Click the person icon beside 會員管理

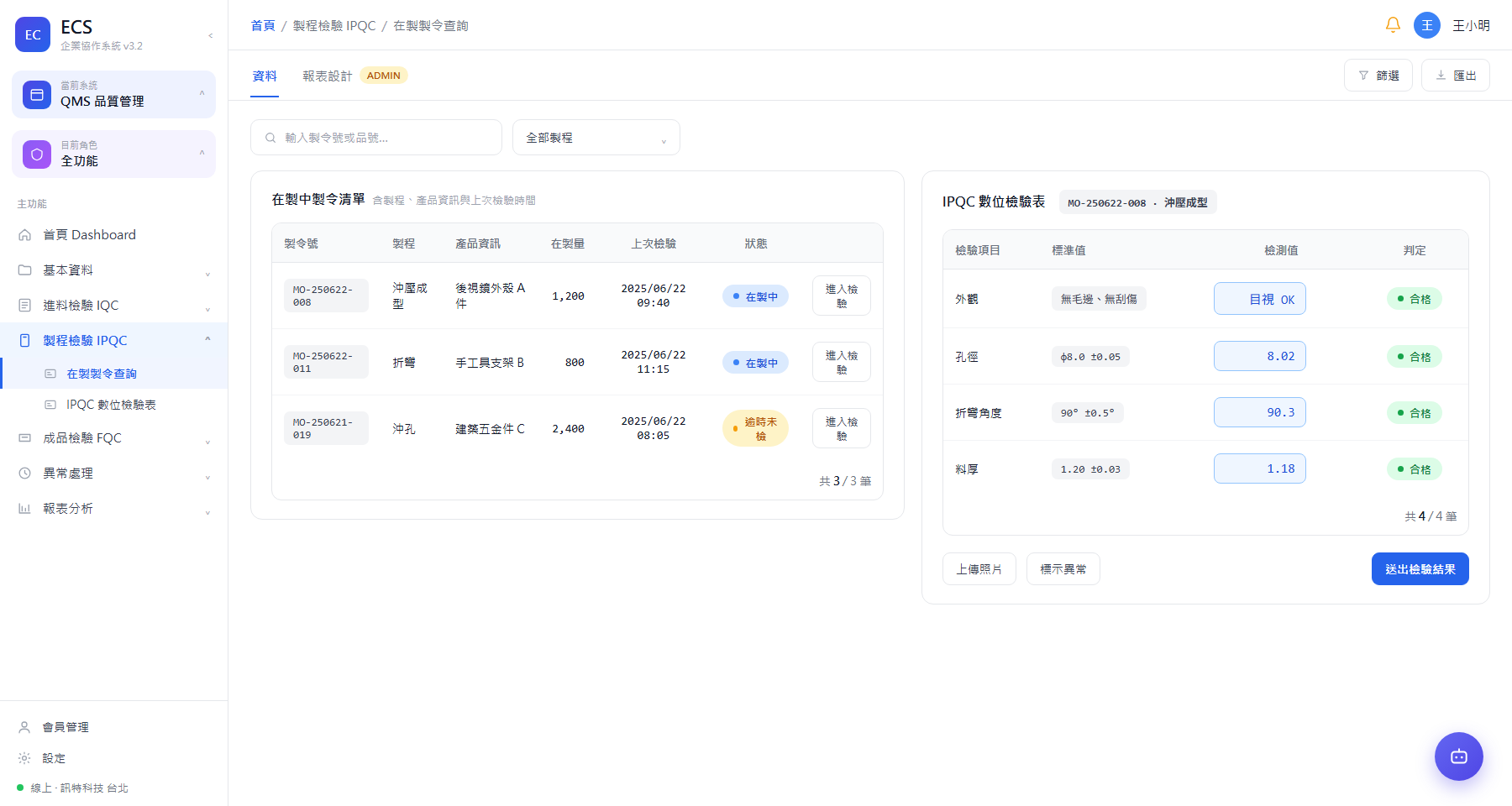25,727
